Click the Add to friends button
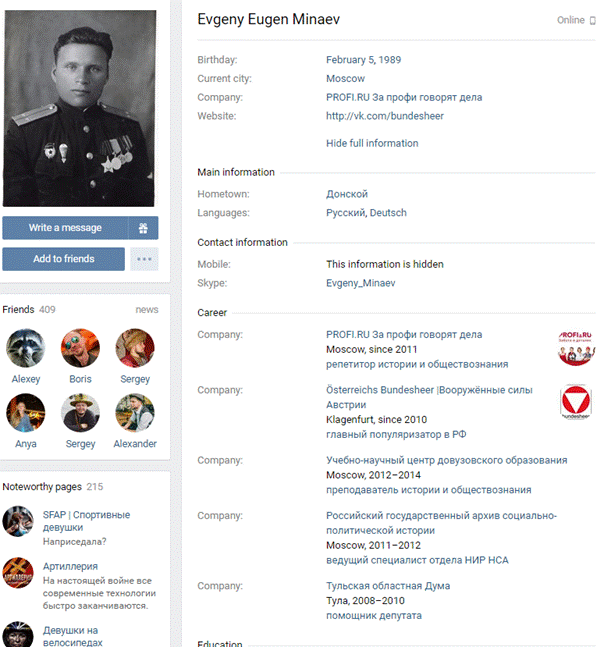 64,259
